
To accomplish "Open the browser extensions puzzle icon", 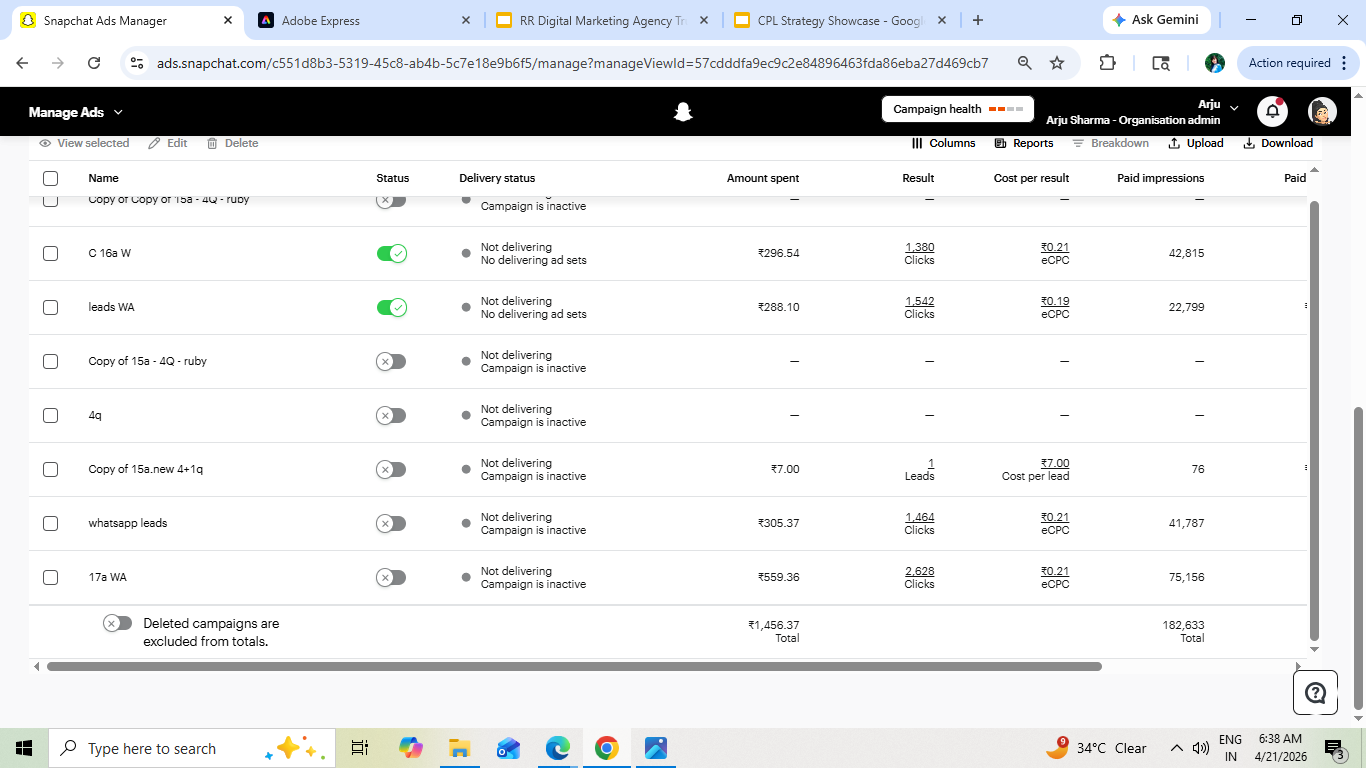I will tap(1107, 63).
